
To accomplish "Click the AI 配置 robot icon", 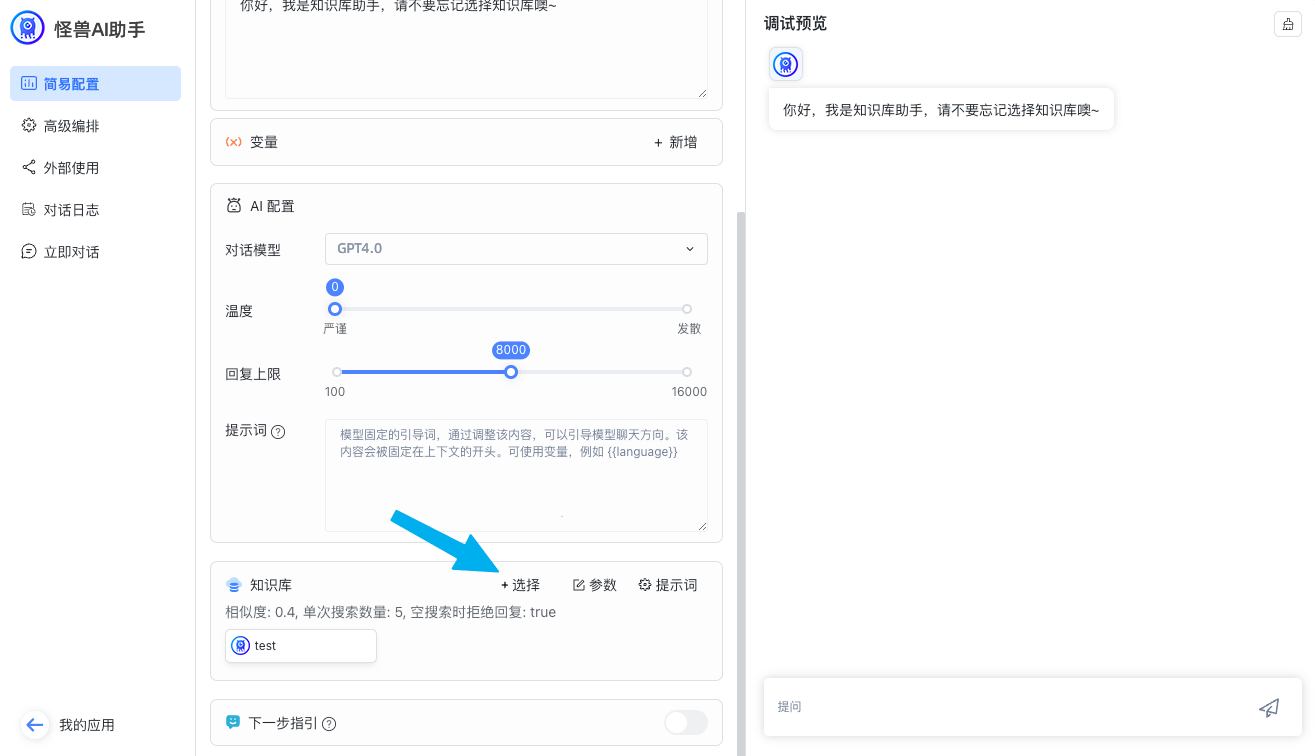I will [234, 206].
